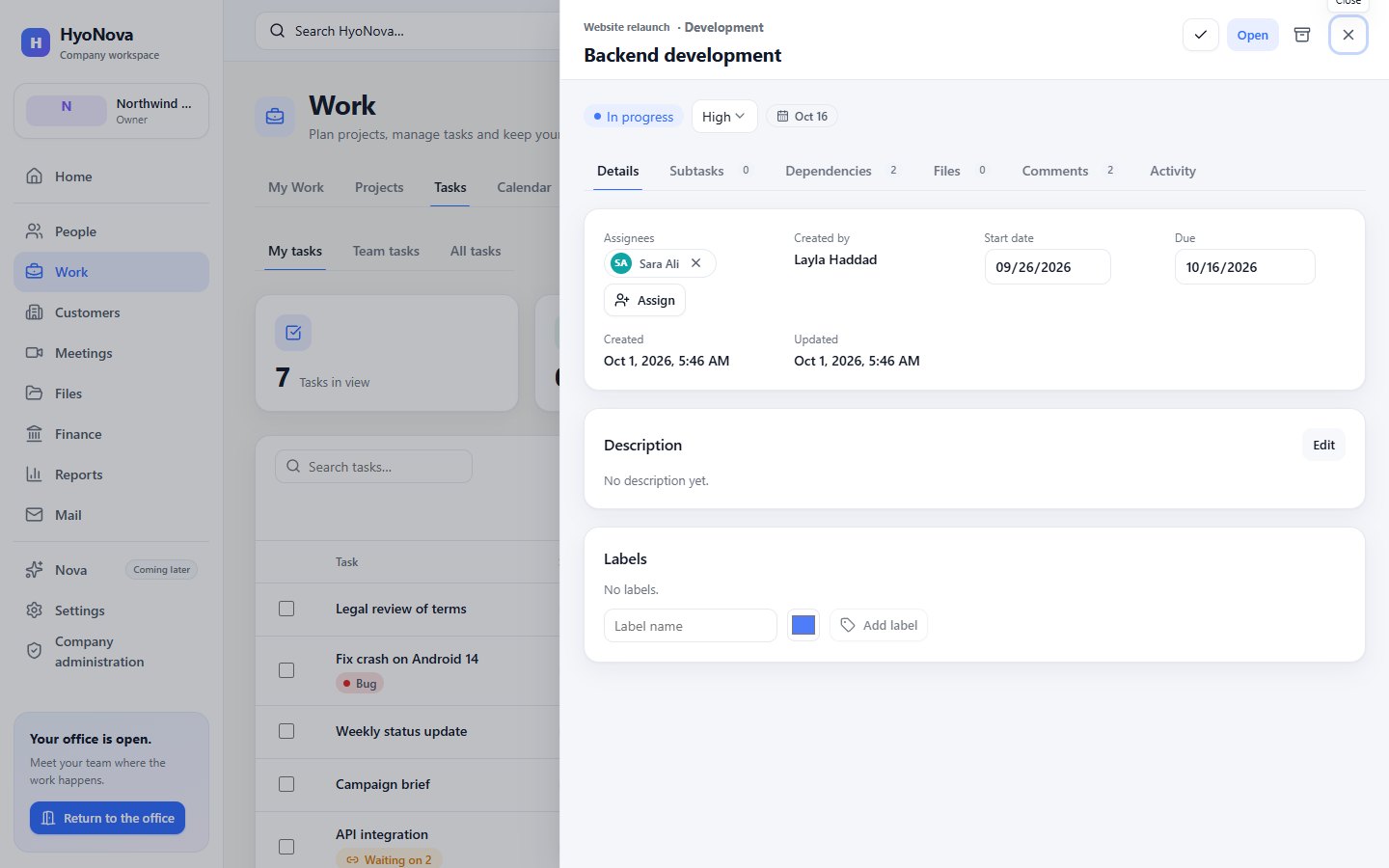Open Finance section
1389x868 pixels.
[111, 434]
